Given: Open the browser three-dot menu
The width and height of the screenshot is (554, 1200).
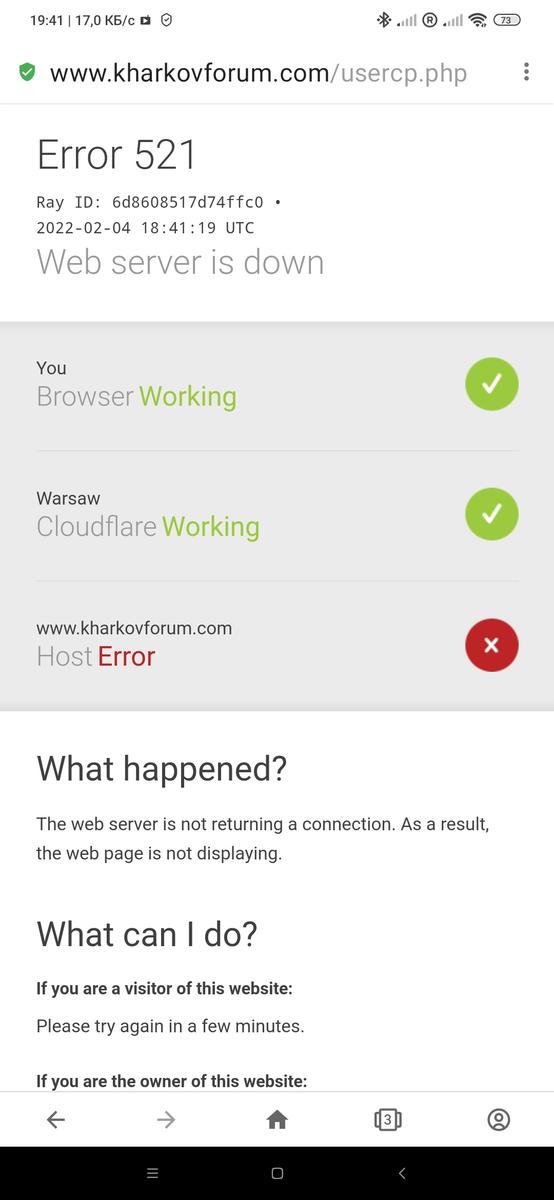Looking at the screenshot, I should pos(527,72).
